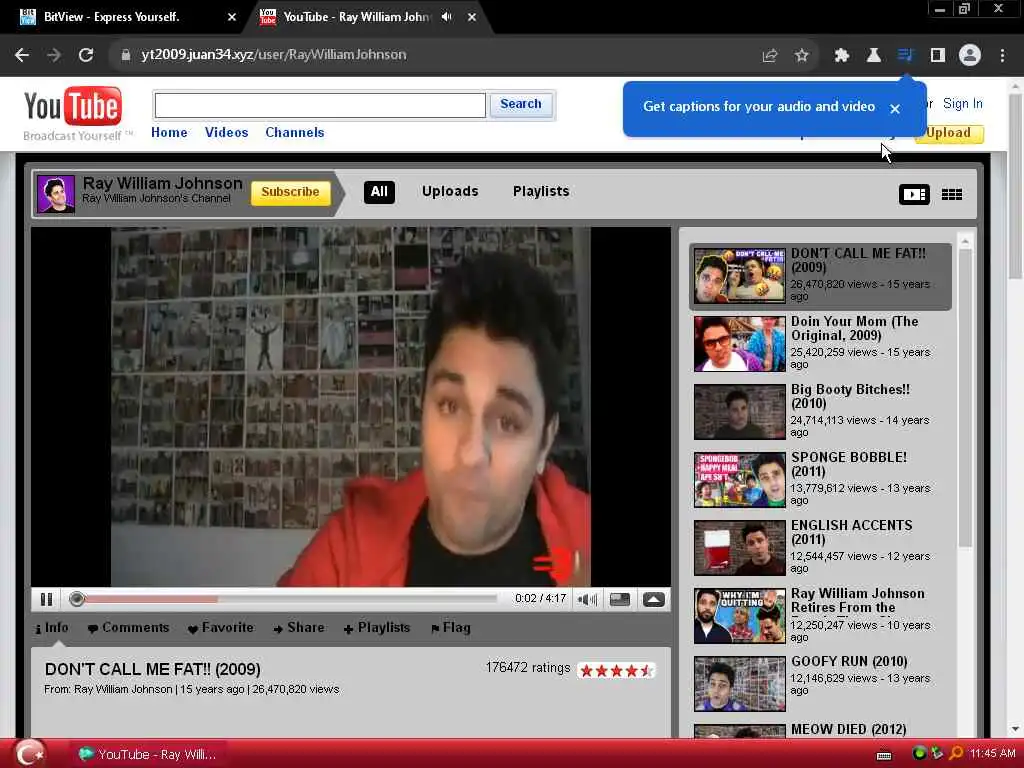Image resolution: width=1024 pixels, height=768 pixels.
Task: Open Ray William Johnson's channel avatar
Action: pos(56,194)
